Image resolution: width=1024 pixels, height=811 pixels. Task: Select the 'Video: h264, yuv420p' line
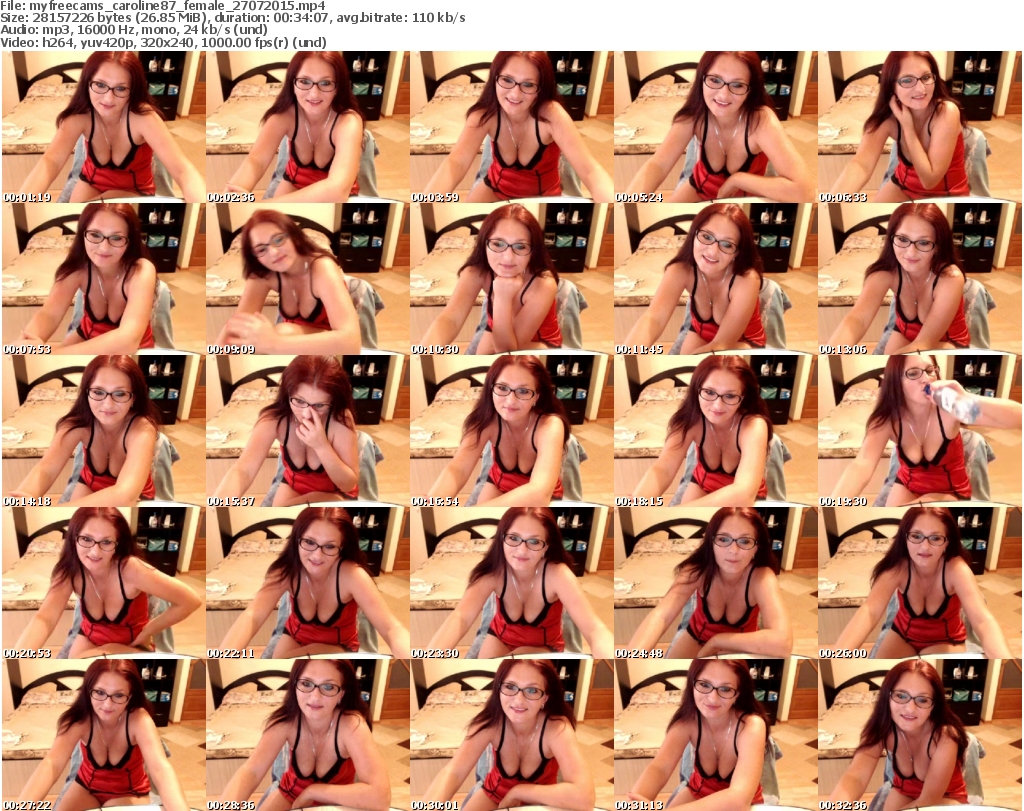163,42
